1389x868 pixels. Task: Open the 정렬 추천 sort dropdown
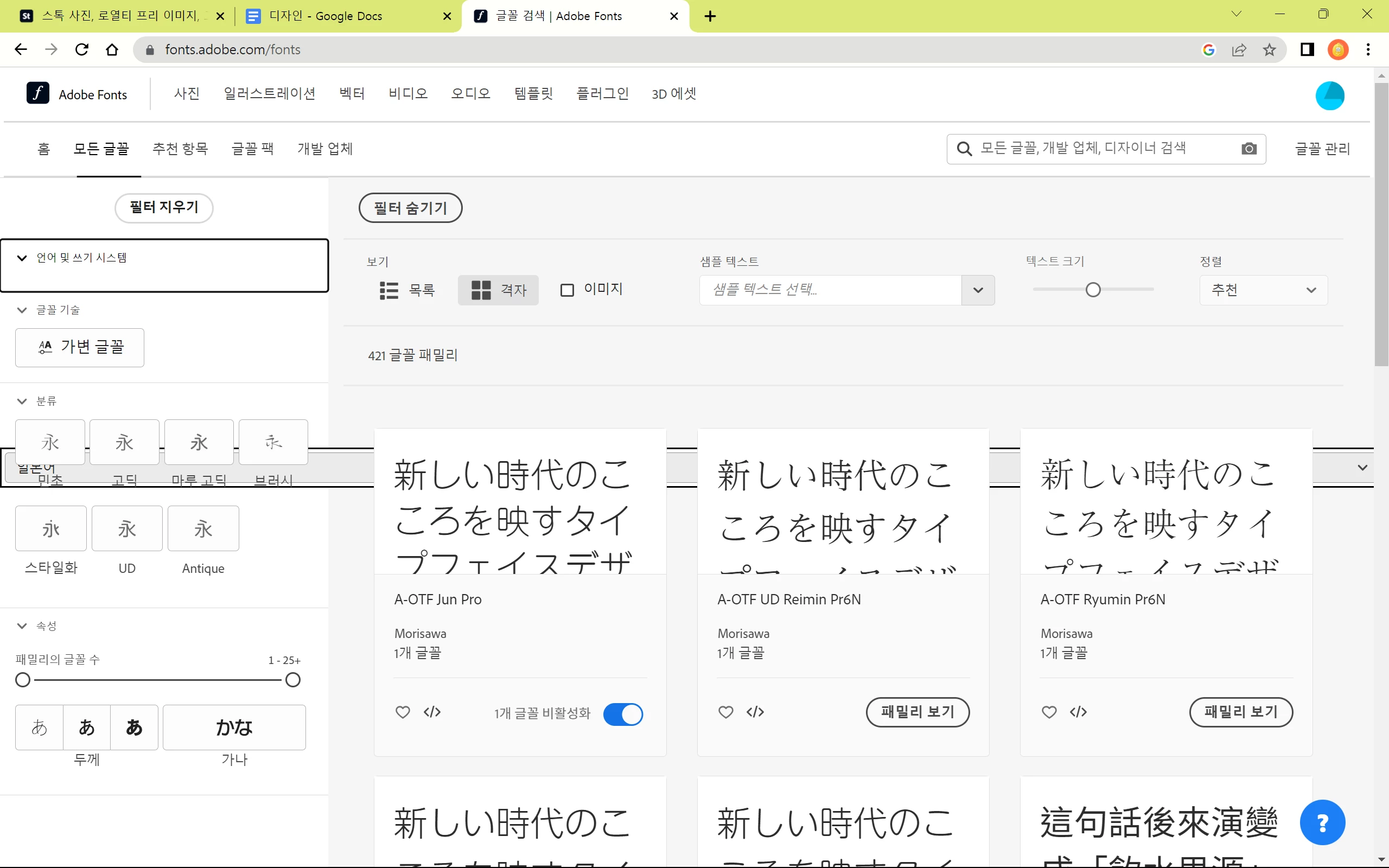click(x=1263, y=290)
